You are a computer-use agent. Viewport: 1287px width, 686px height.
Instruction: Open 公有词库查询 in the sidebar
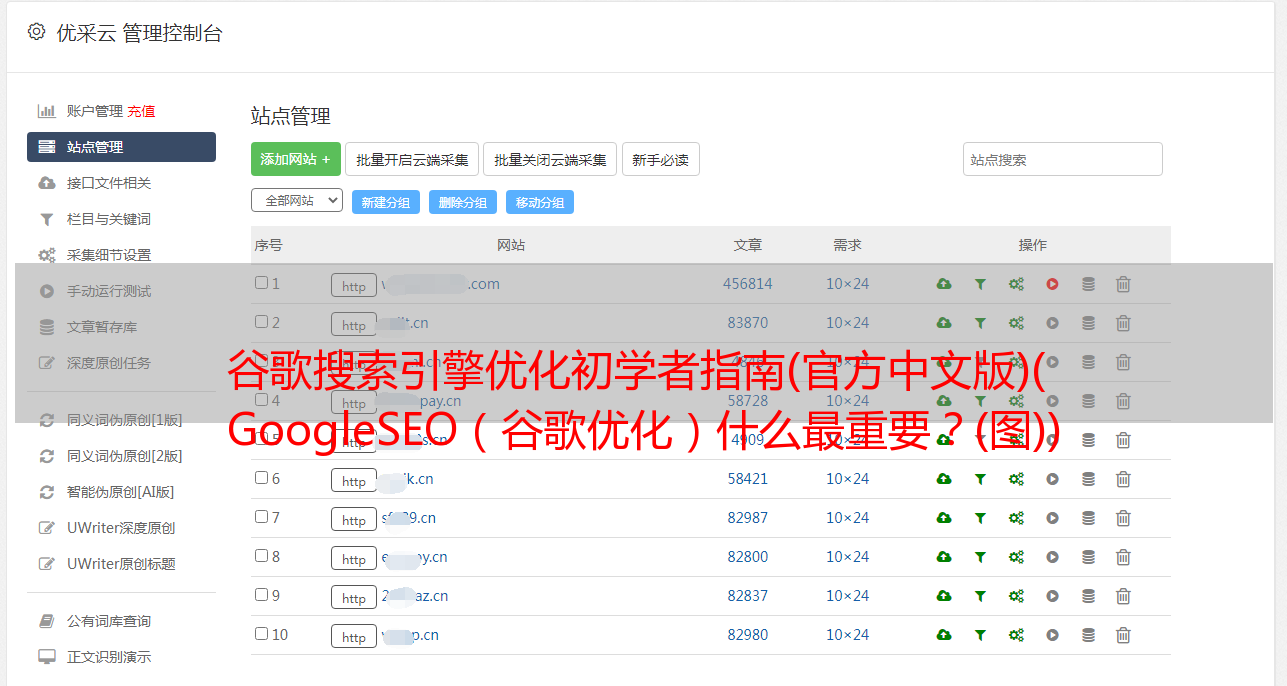pos(109,621)
